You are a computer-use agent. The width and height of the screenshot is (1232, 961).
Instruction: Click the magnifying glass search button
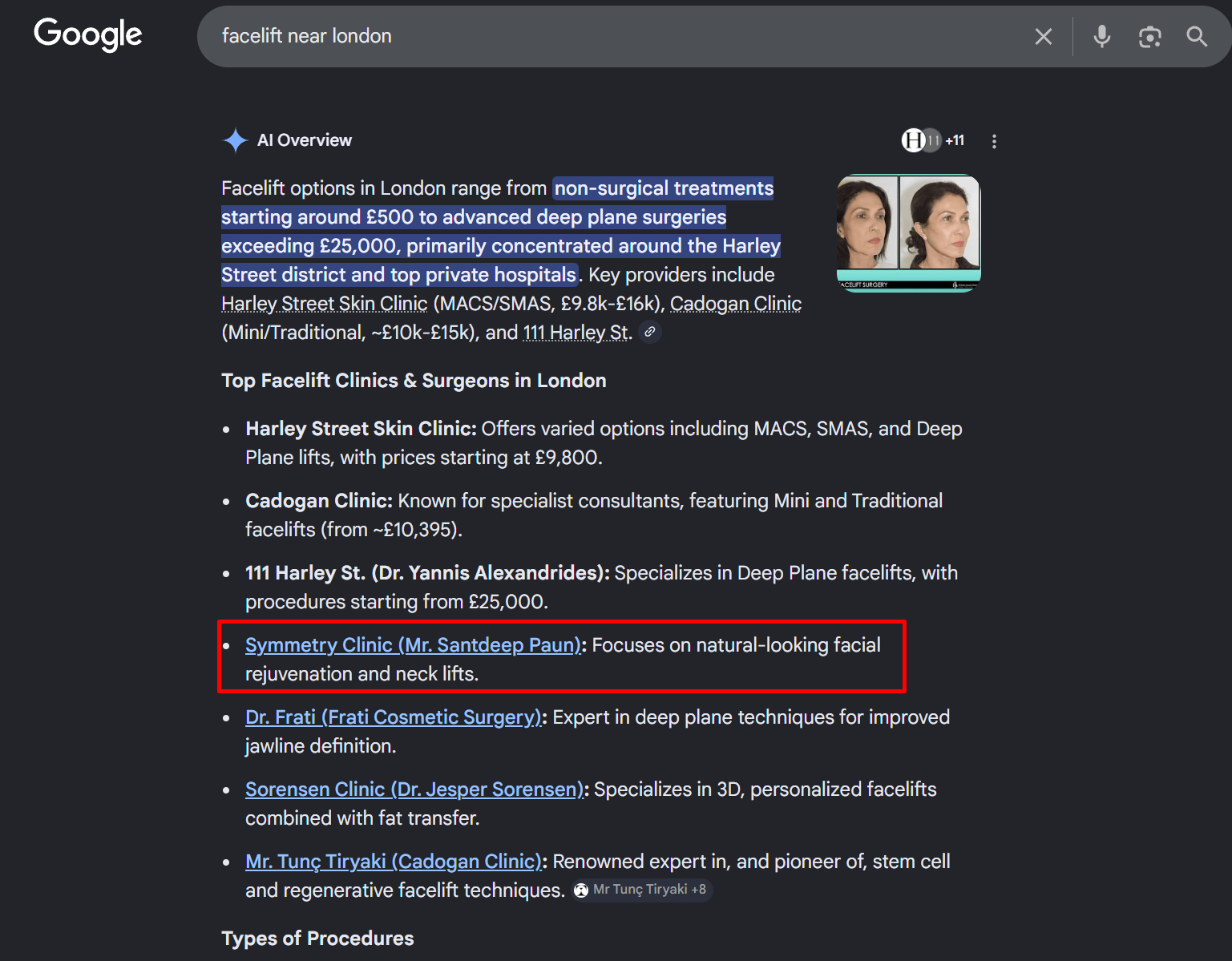pos(1197,37)
